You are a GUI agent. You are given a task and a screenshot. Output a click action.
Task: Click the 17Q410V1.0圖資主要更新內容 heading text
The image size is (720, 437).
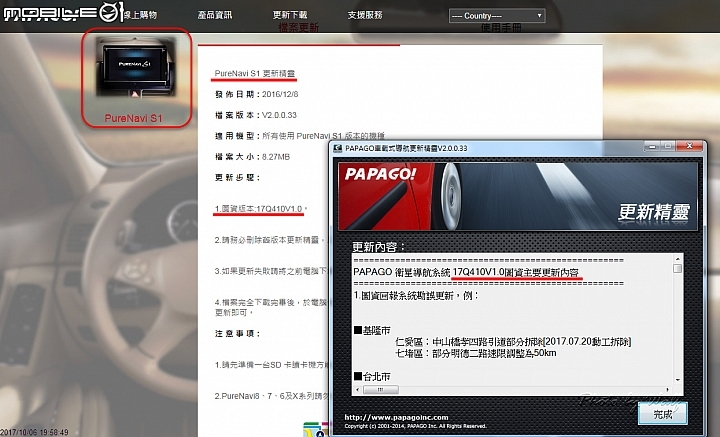coord(516,272)
